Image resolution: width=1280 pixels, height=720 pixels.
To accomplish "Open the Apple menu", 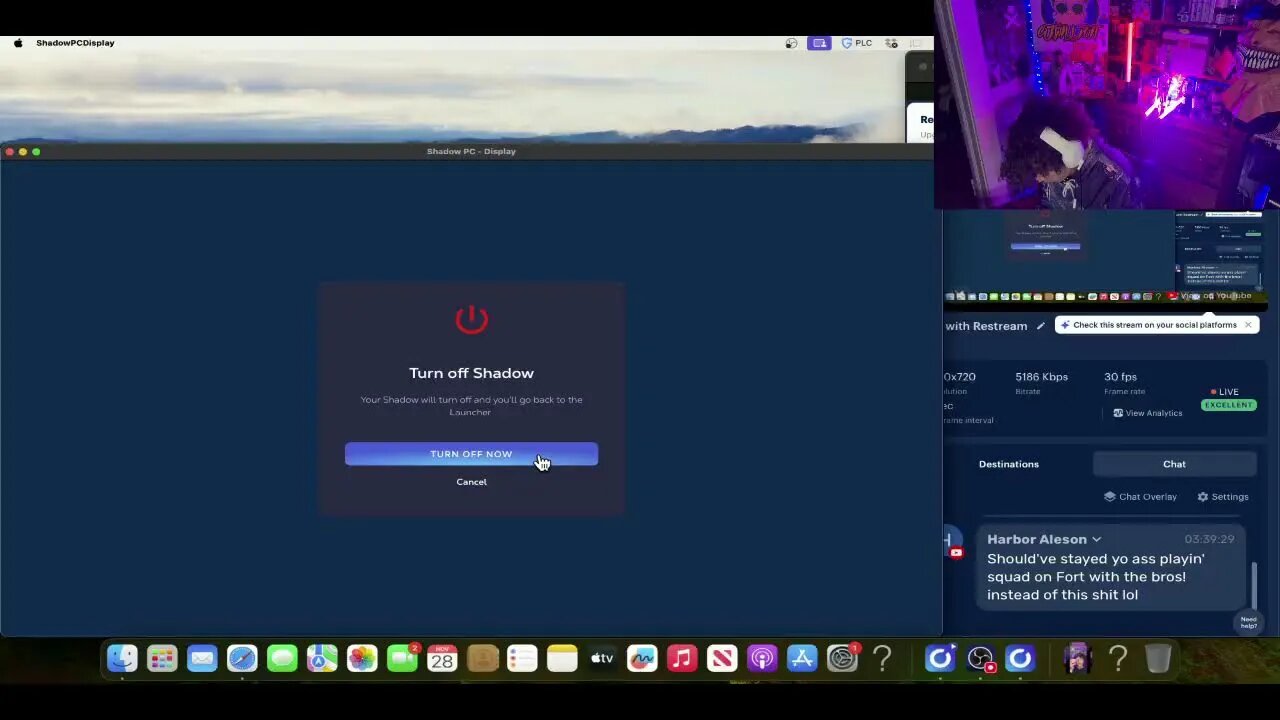I will coord(18,43).
